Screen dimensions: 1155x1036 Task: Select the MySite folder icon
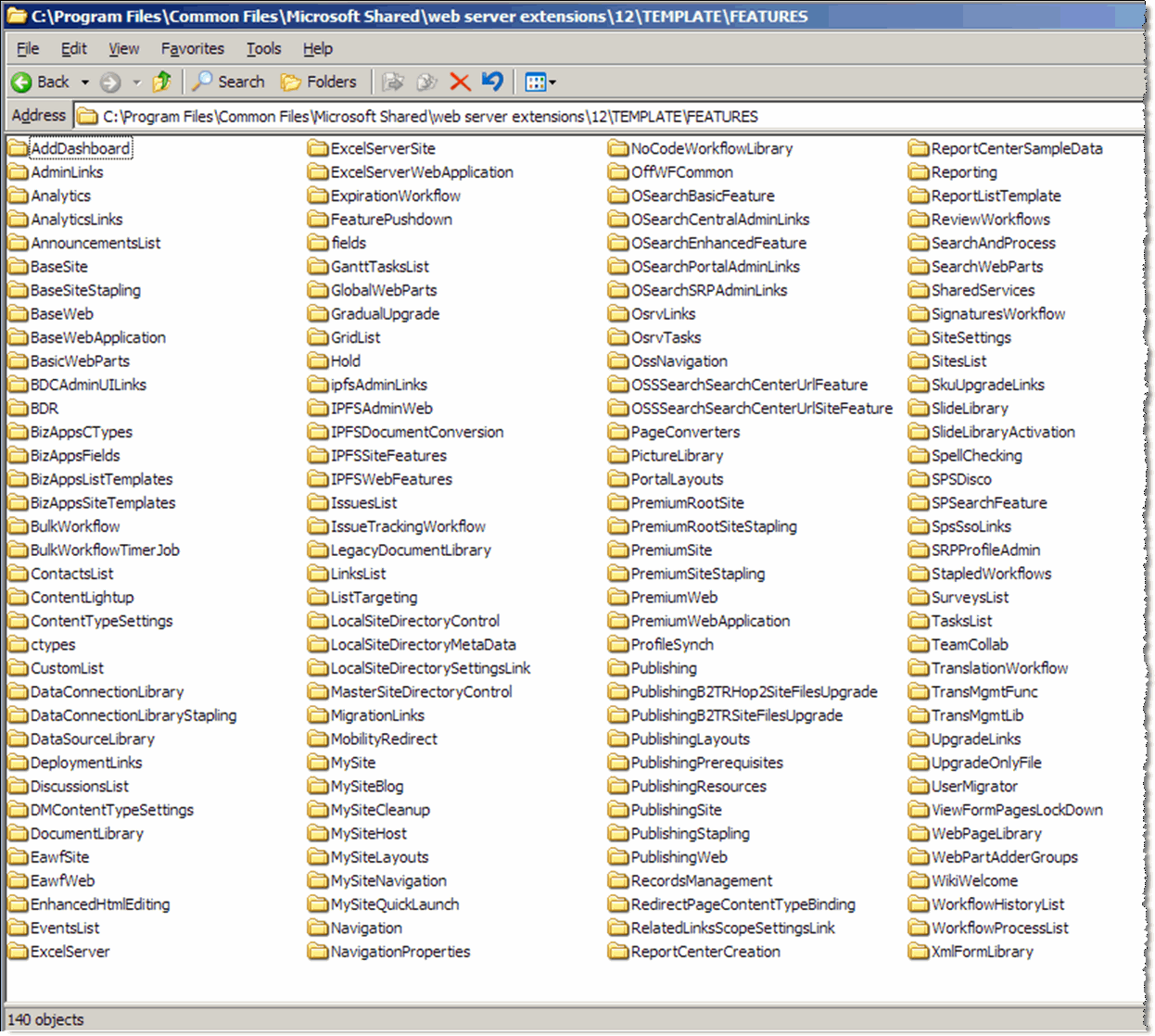[318, 763]
